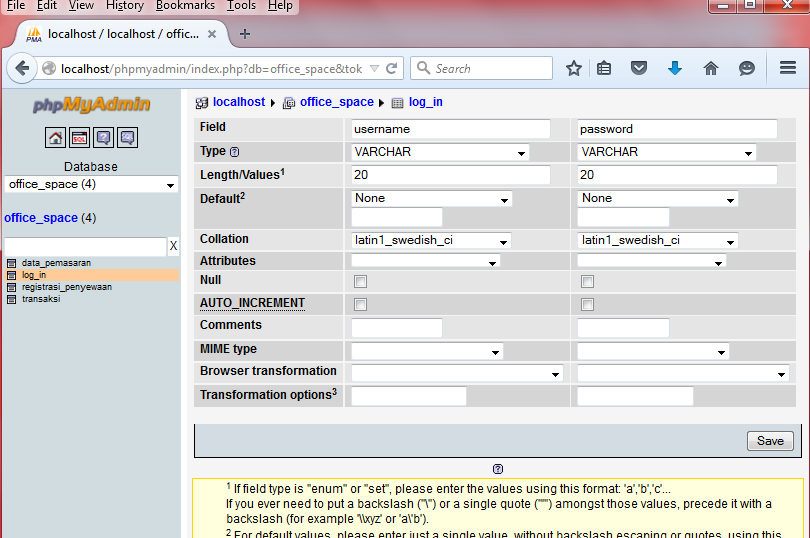Viewport: 810px width, 538px height.
Task: Open the fourth sidebar documentation icon
Action: [127, 137]
